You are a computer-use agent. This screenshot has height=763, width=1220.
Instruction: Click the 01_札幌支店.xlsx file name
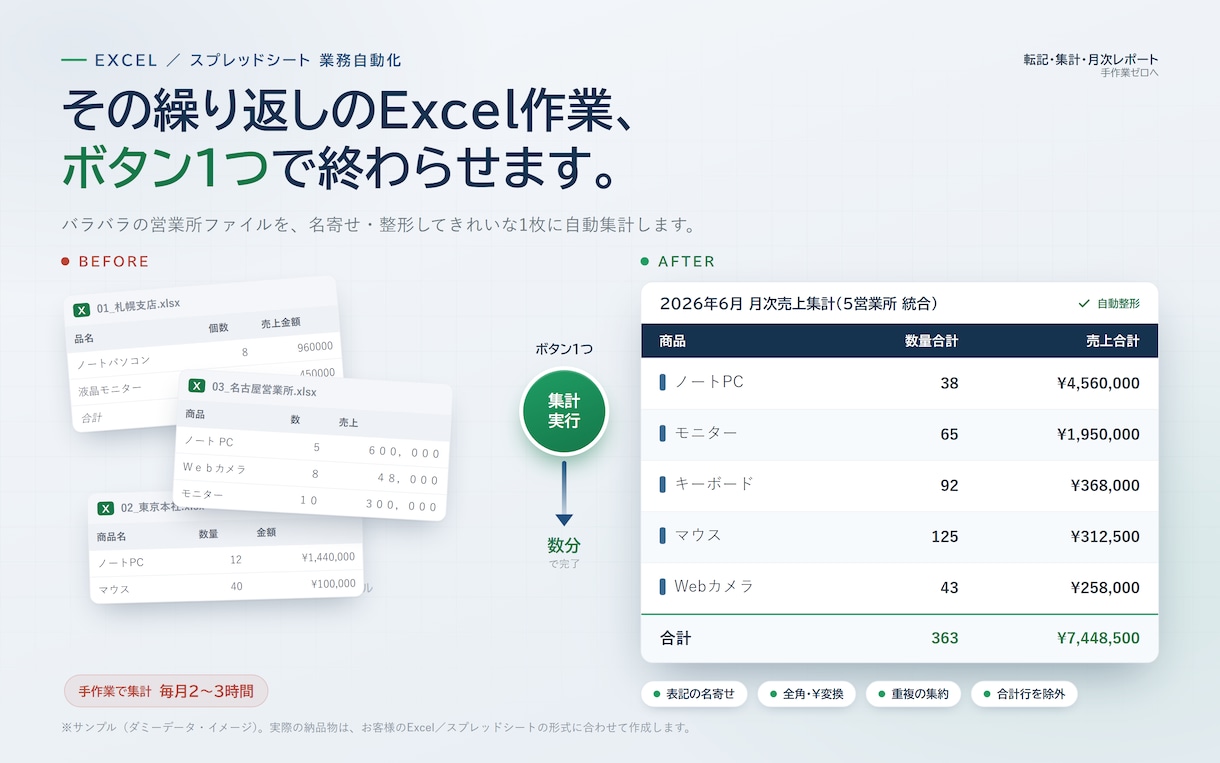click(138, 306)
